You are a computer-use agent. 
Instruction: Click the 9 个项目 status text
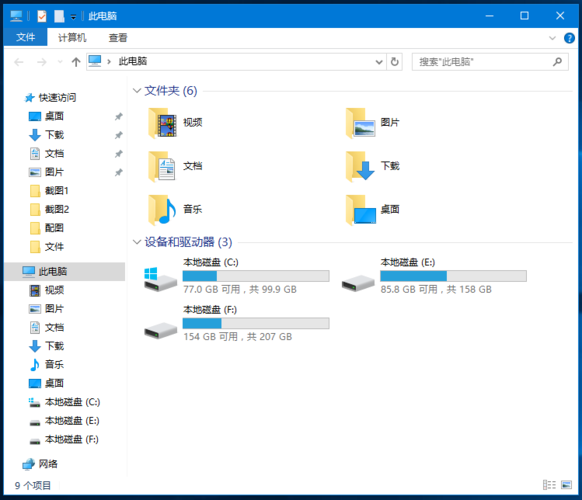pos(33,485)
